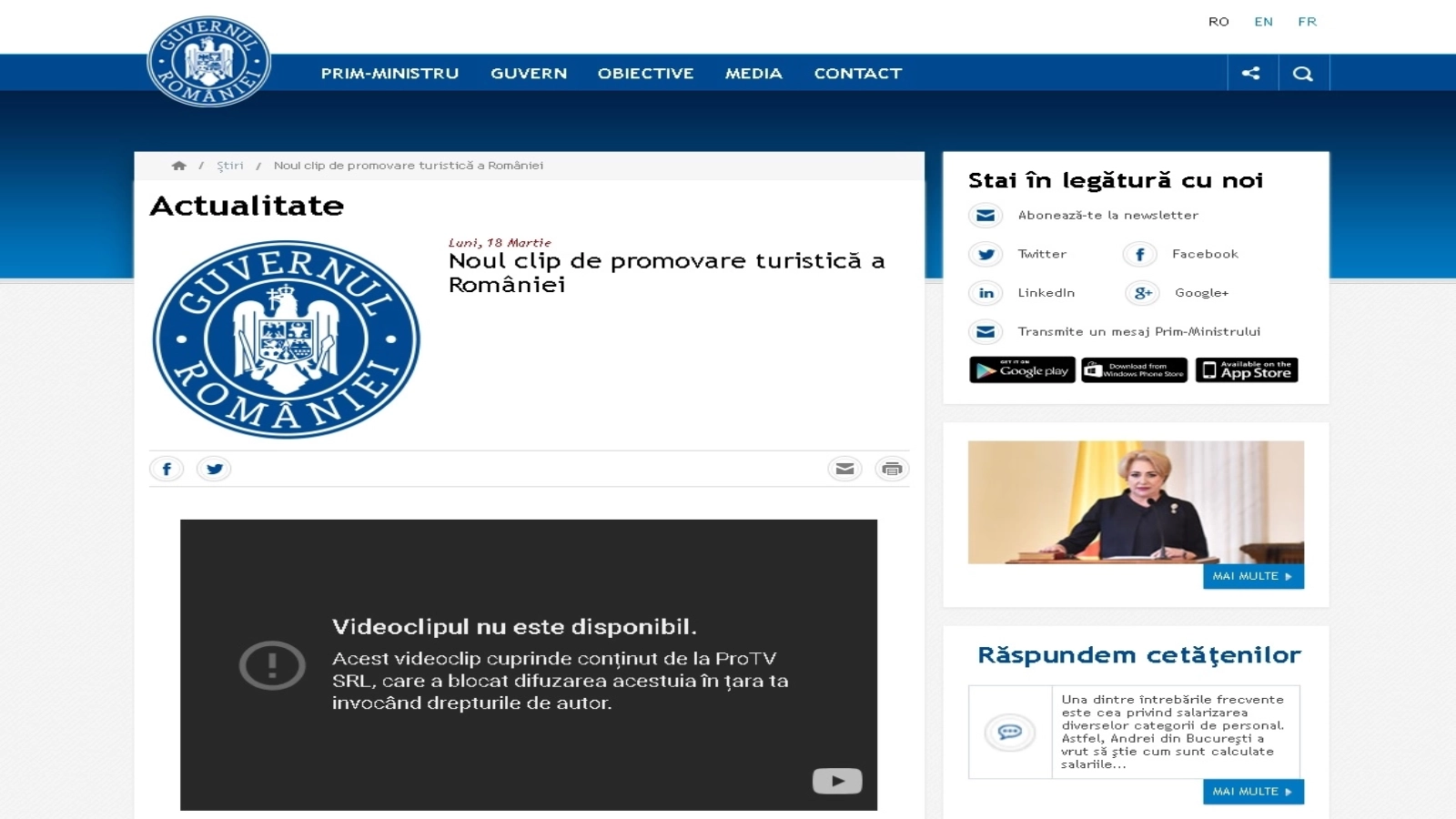Print the article using the printer icon
1456x819 pixels.
(892, 469)
